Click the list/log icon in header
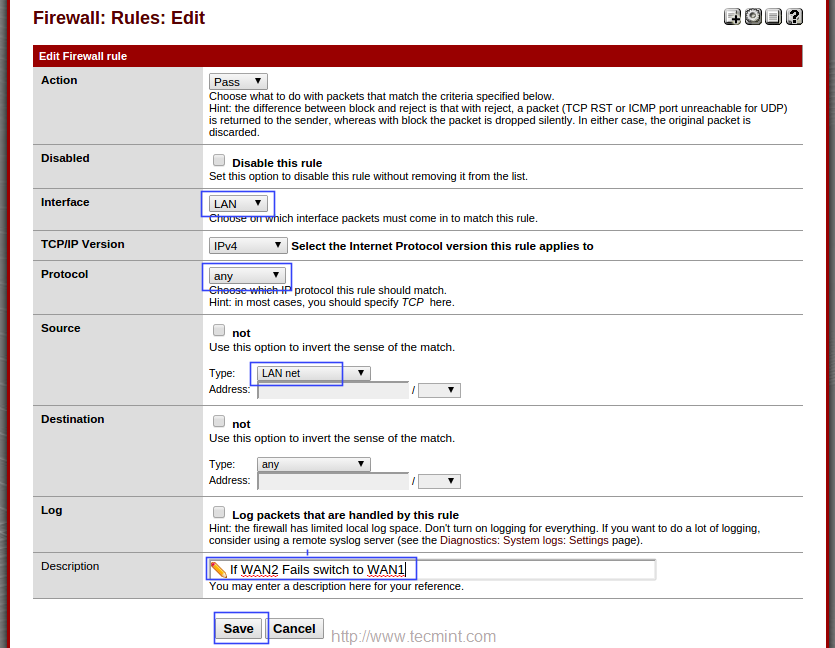Image resolution: width=835 pixels, height=648 pixels. click(773, 16)
